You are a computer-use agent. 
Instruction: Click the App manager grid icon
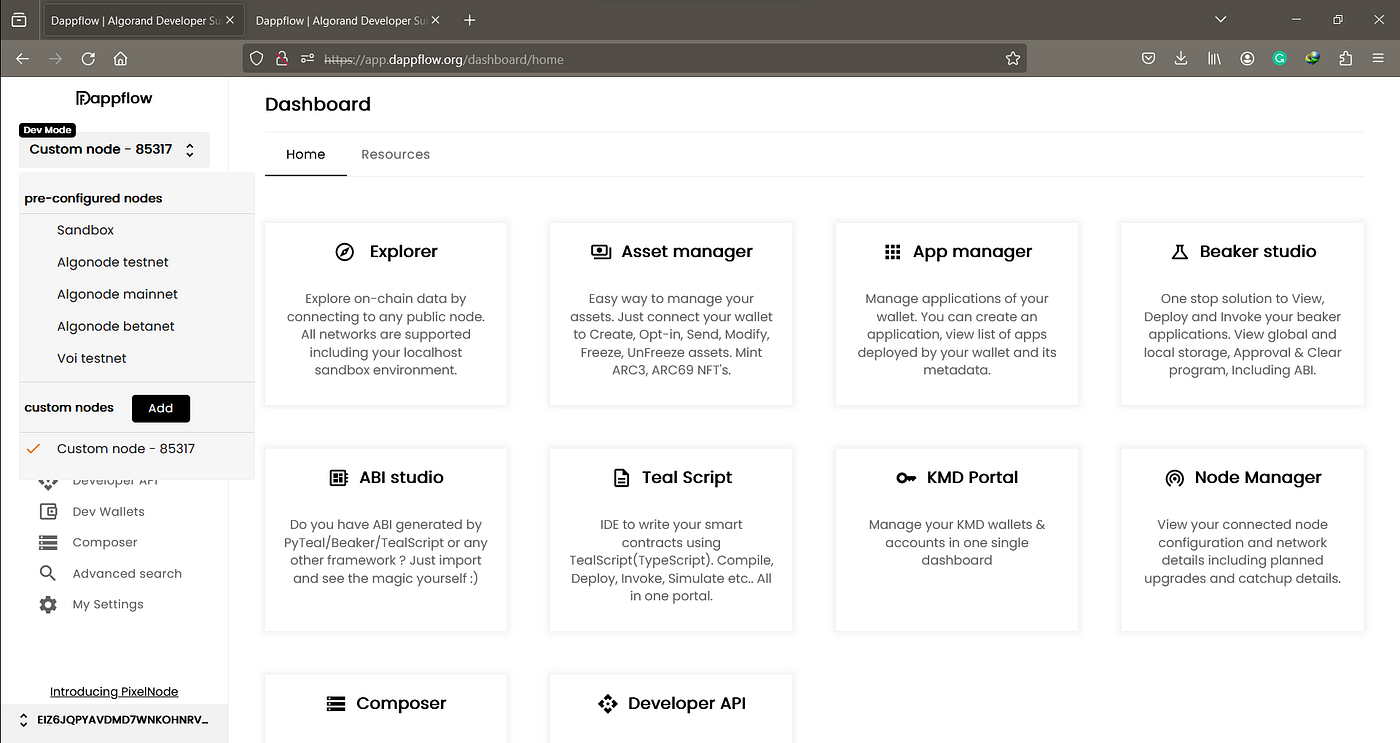(x=893, y=252)
